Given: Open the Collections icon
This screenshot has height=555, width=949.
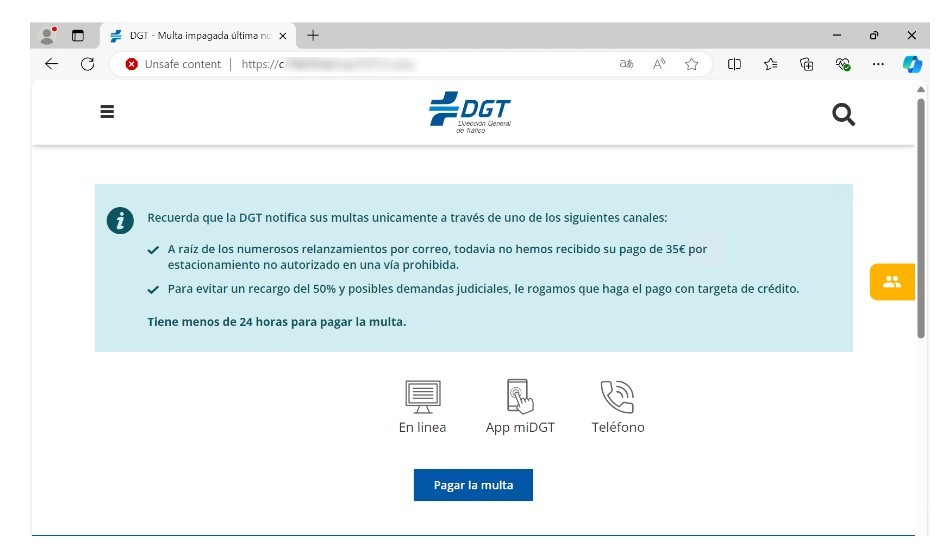Looking at the screenshot, I should point(806,64).
